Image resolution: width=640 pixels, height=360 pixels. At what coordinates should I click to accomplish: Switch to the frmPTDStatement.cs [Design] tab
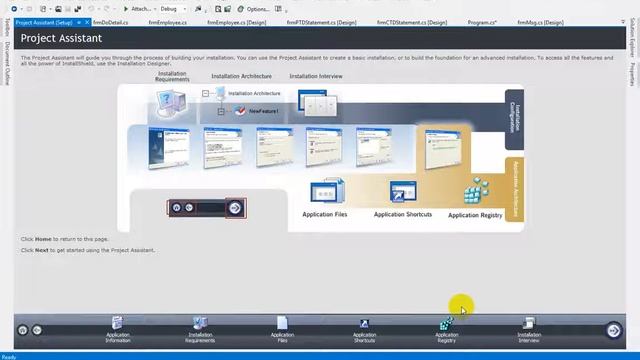322,22
